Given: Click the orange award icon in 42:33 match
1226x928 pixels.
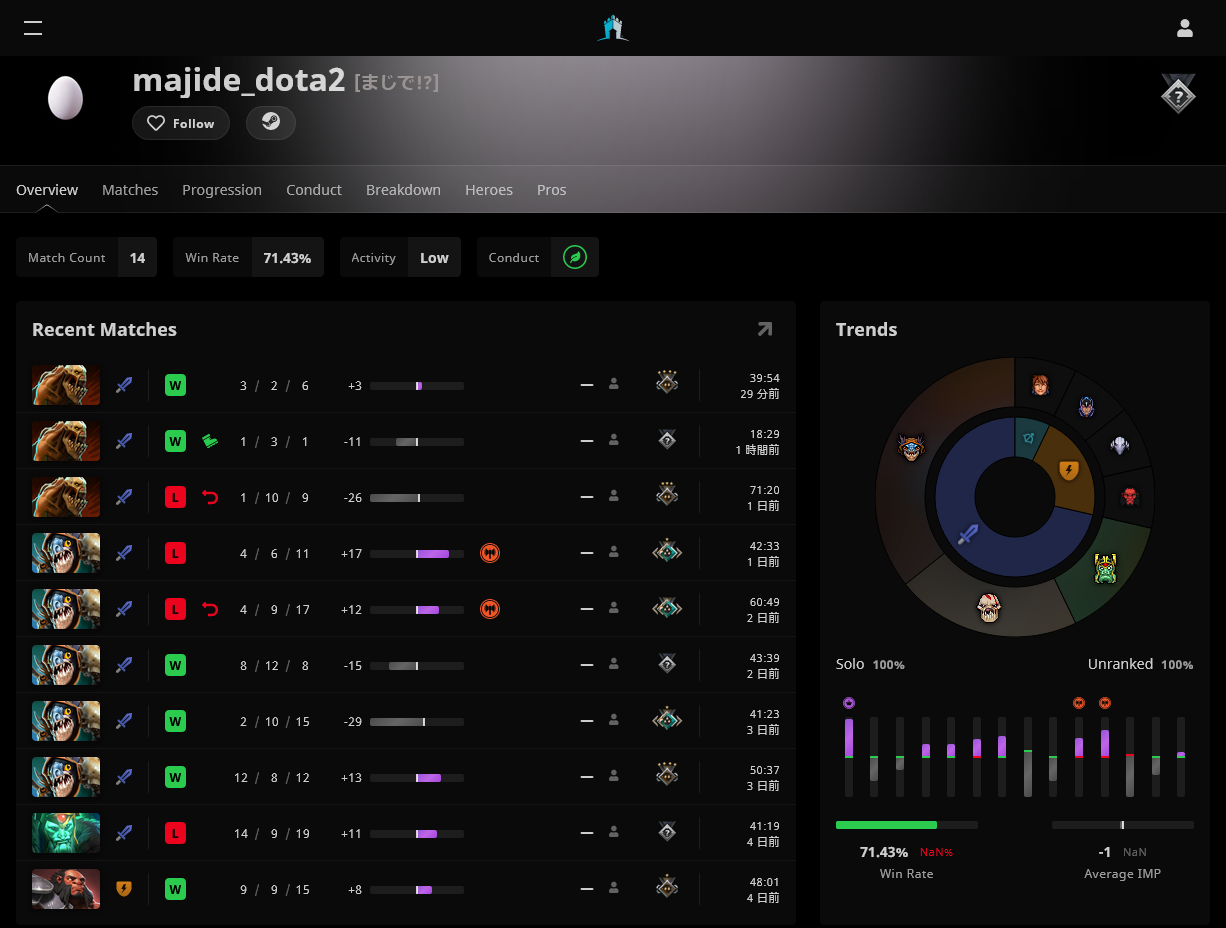Looking at the screenshot, I should pyautogui.click(x=490, y=553).
